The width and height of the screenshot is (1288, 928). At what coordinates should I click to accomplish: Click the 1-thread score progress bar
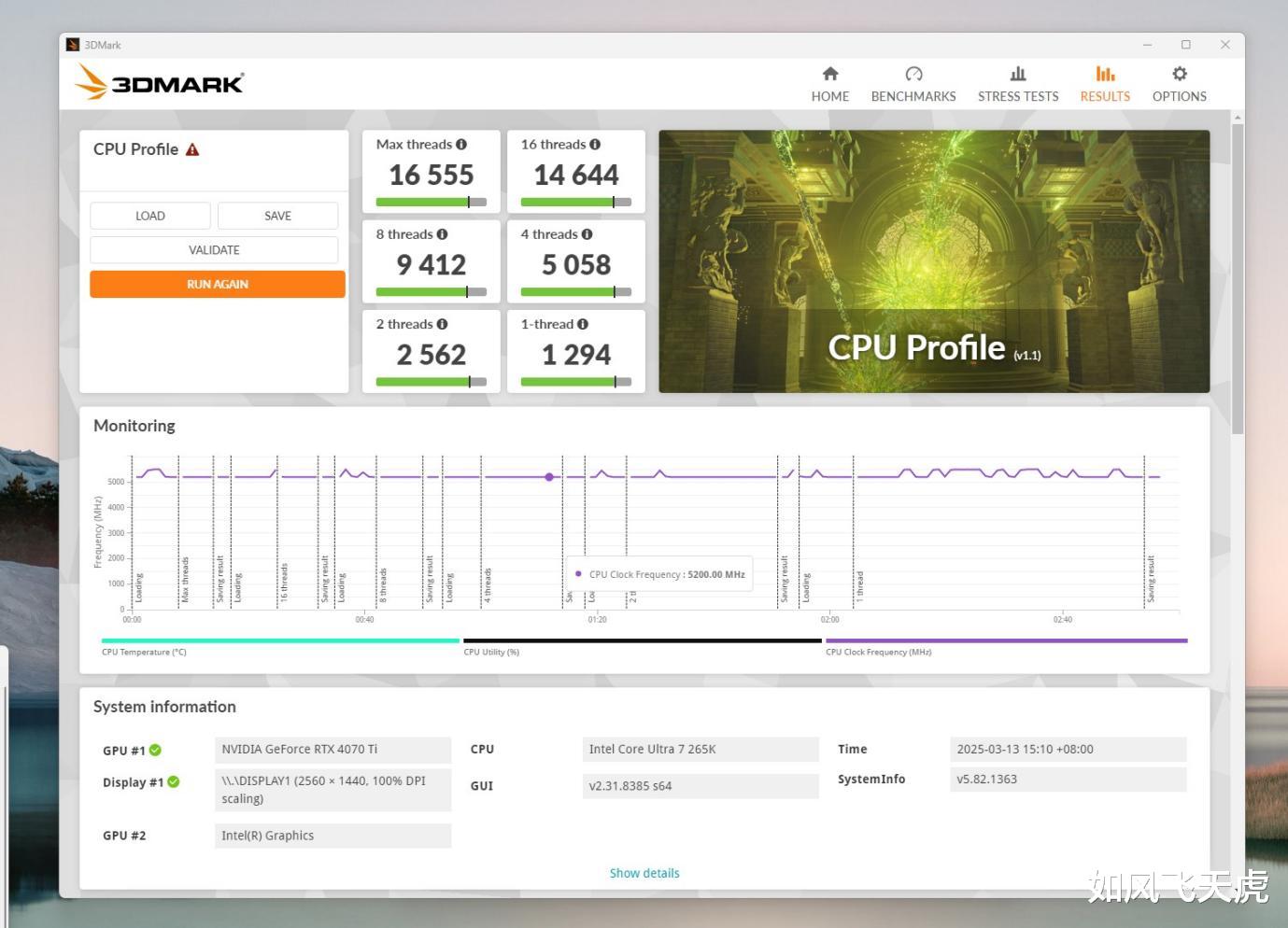coord(576,381)
